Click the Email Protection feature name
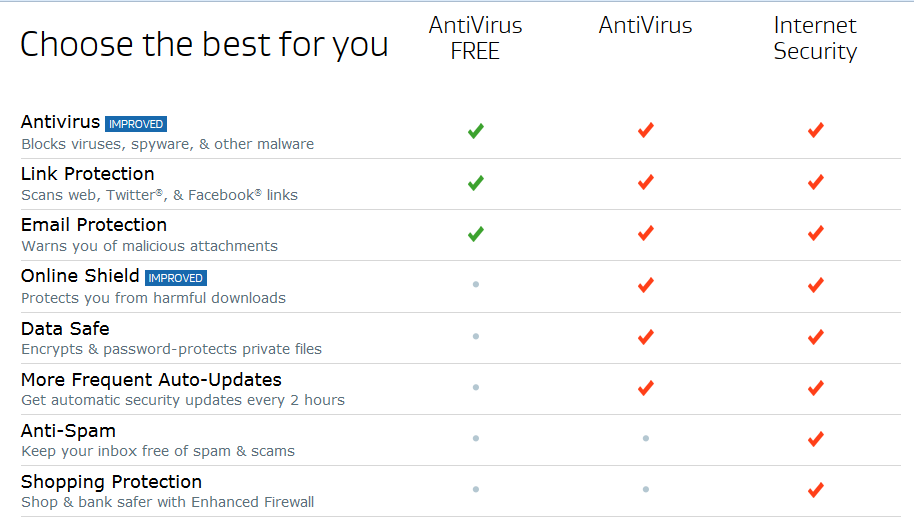The height and width of the screenshot is (527, 914). click(94, 225)
